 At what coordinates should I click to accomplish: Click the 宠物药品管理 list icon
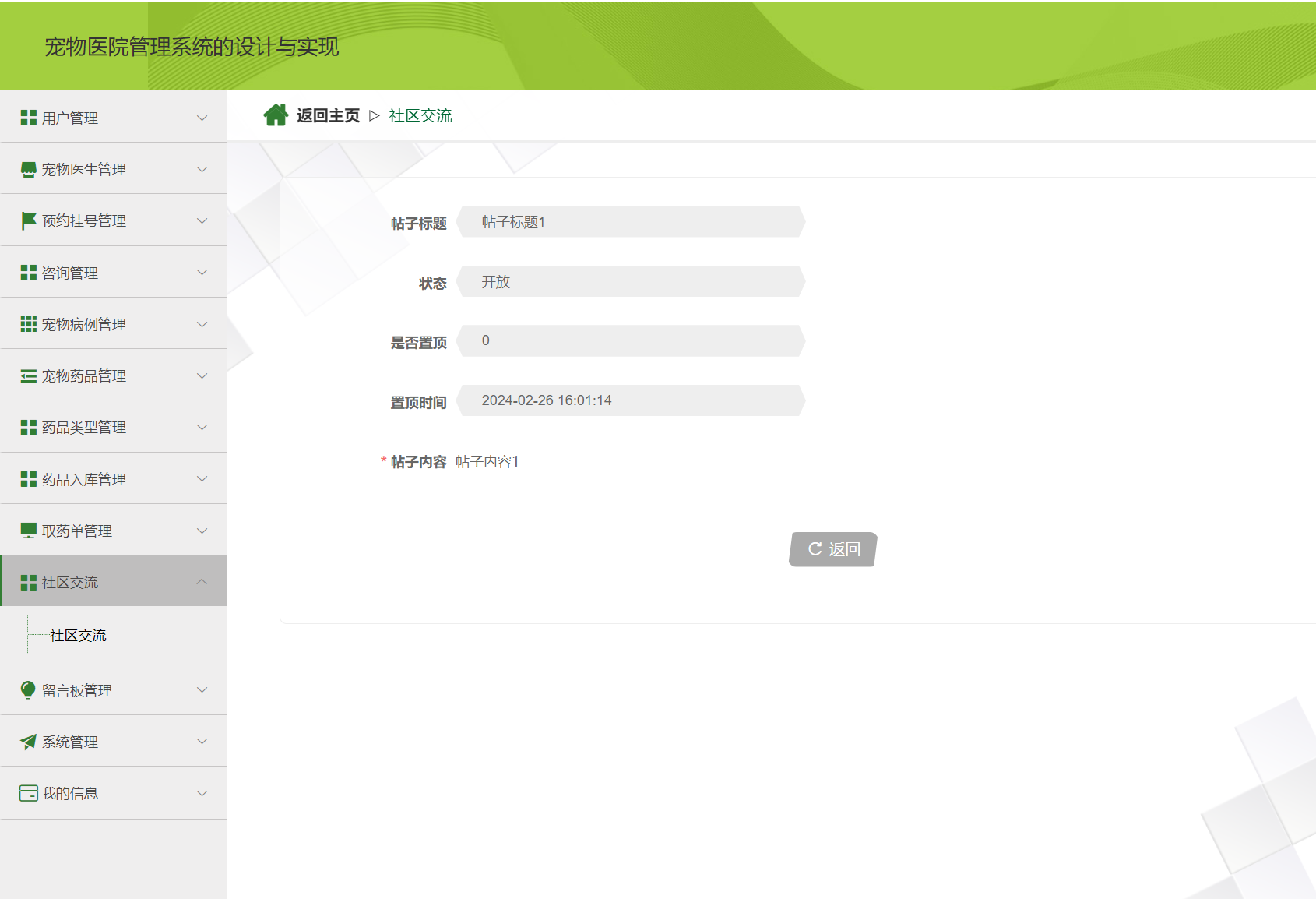point(29,375)
